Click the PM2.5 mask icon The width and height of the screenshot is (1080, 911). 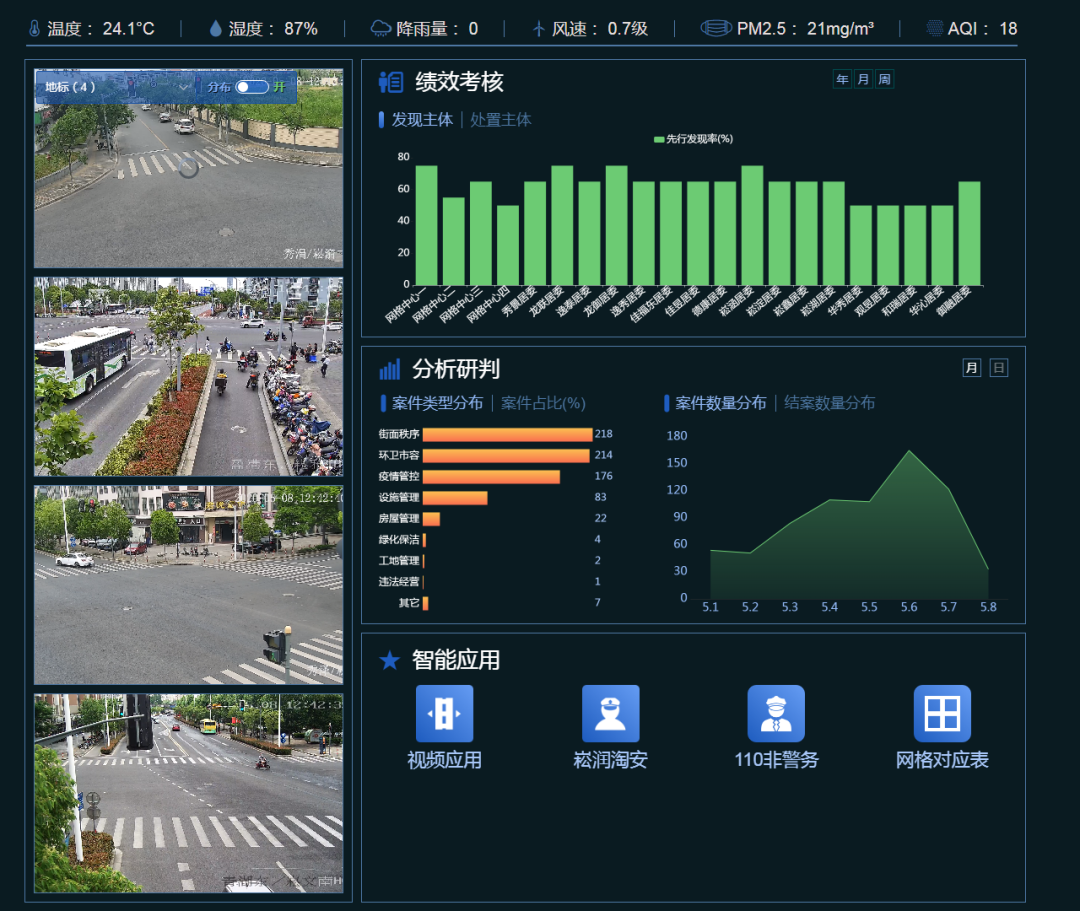[x=716, y=29]
